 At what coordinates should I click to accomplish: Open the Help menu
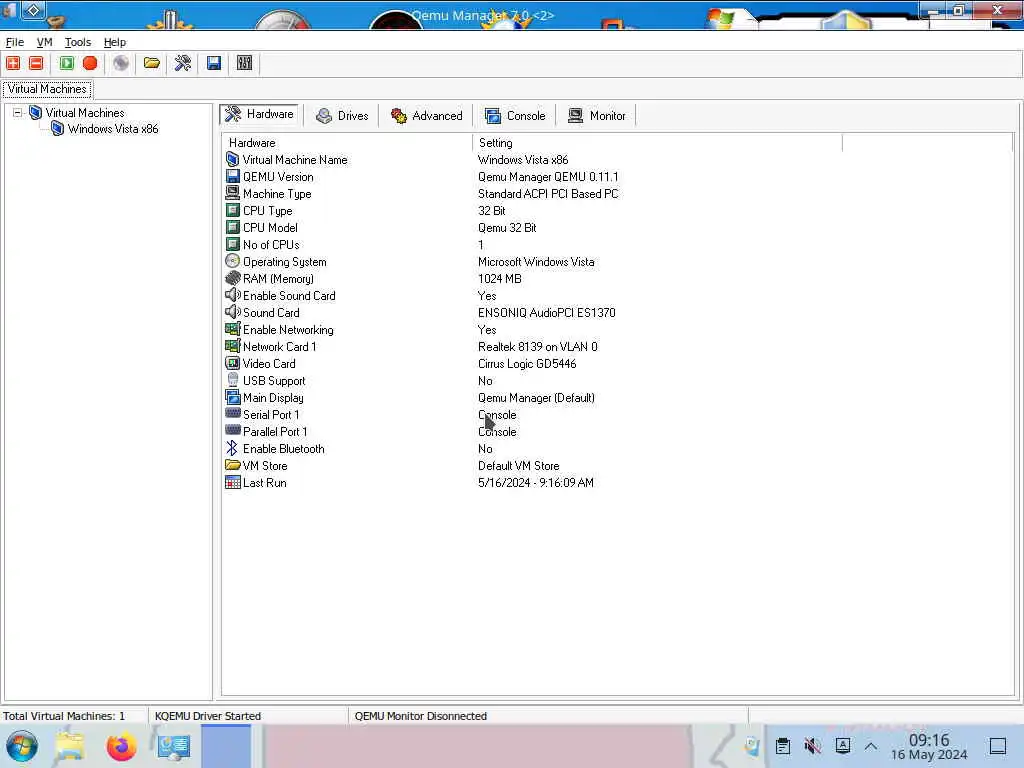[115, 42]
